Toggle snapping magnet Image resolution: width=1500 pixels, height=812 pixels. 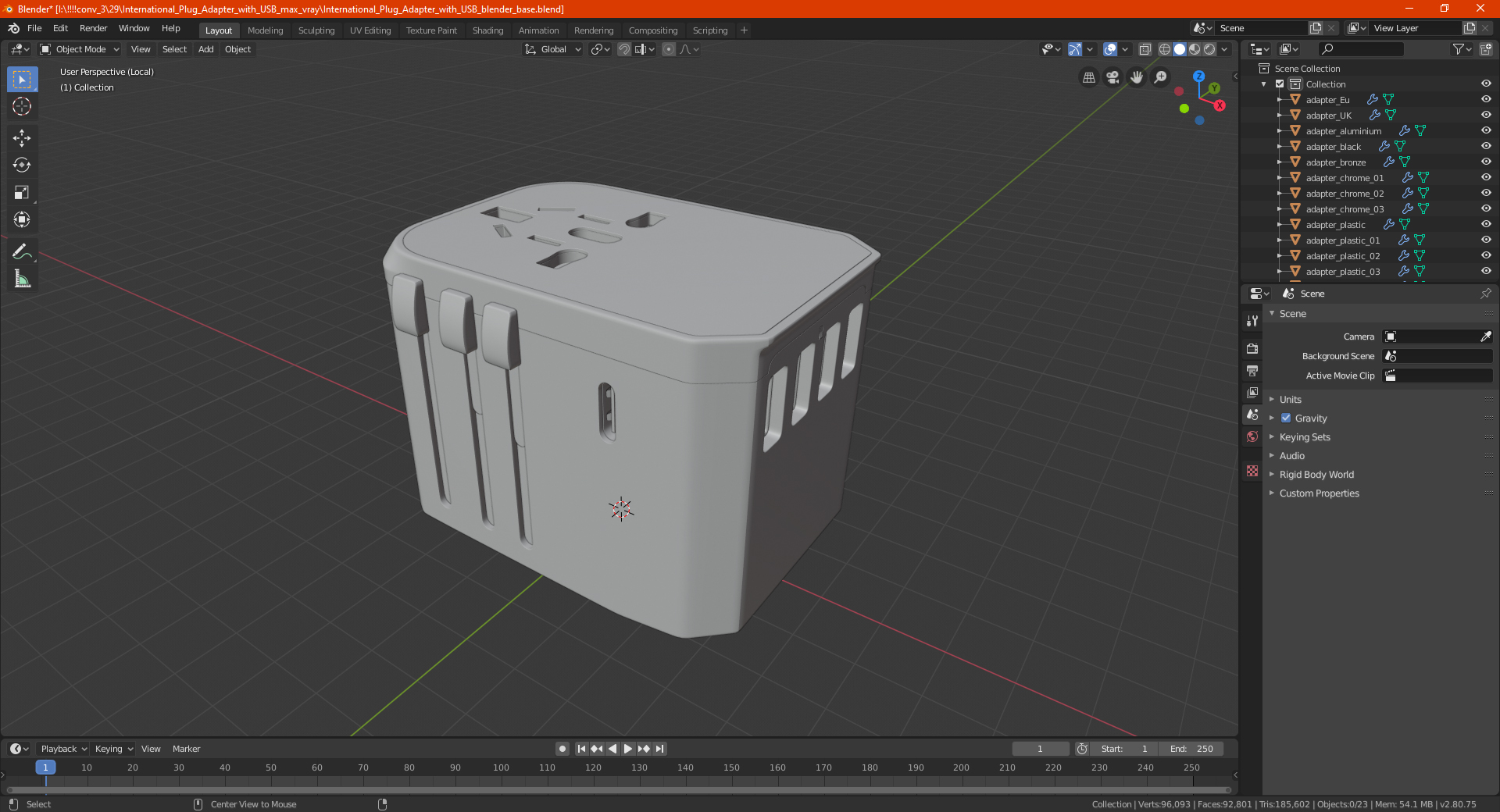(x=624, y=49)
